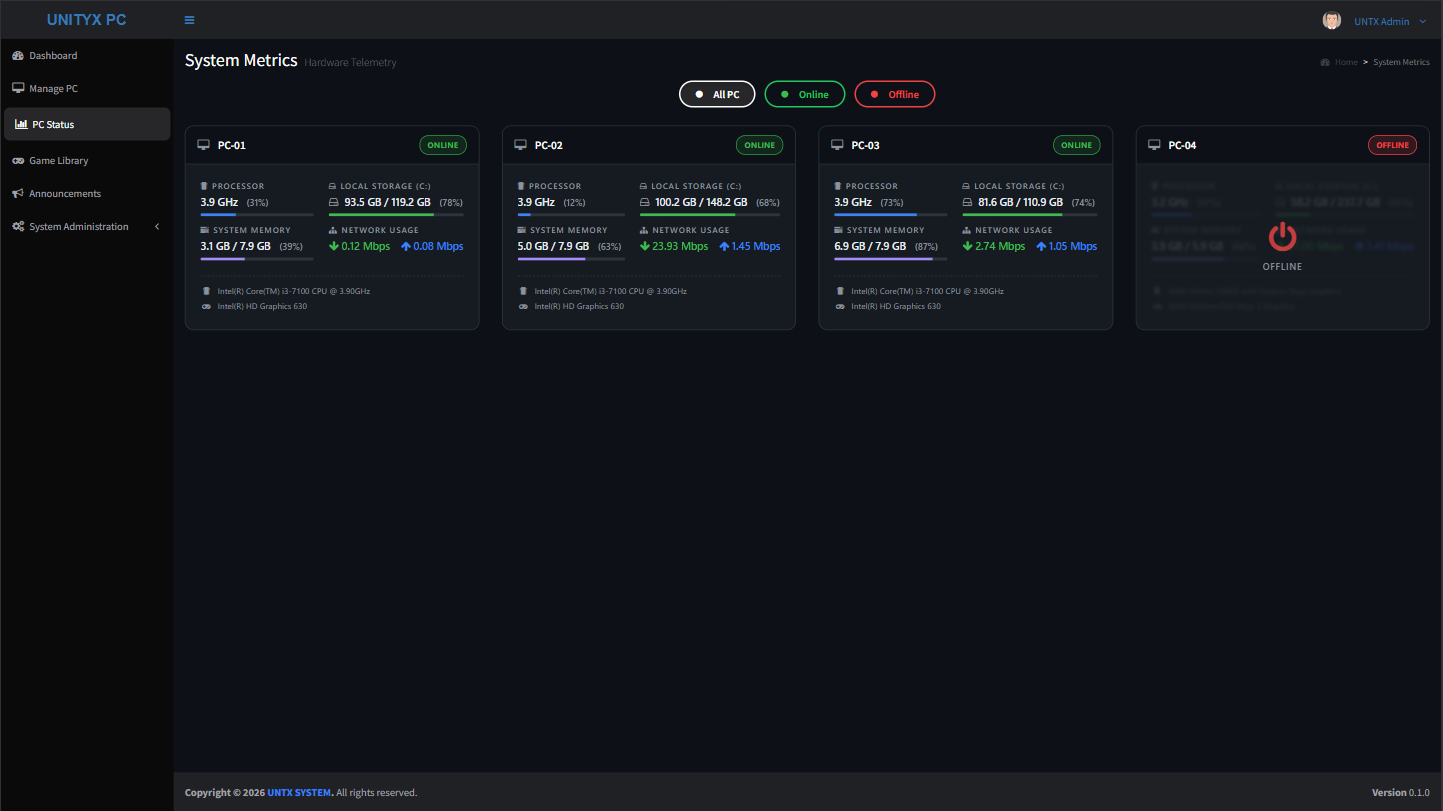Click the PC-03 Intel HD Graphics 630 text

pyautogui.click(x=896, y=306)
